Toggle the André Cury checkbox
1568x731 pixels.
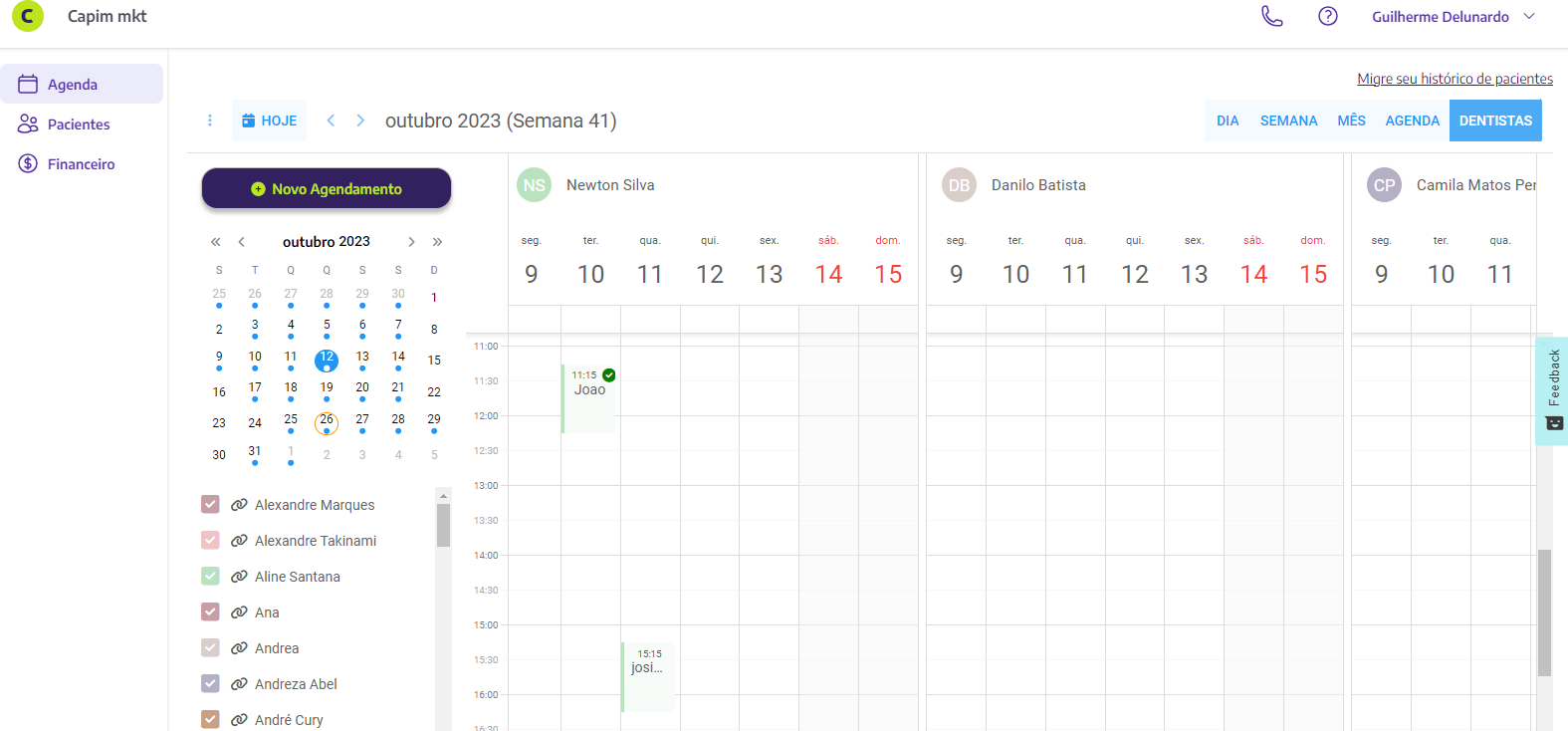pyautogui.click(x=210, y=719)
